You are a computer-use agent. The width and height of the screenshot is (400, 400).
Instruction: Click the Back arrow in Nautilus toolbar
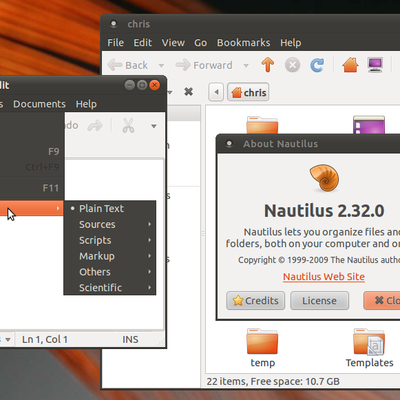coord(115,65)
